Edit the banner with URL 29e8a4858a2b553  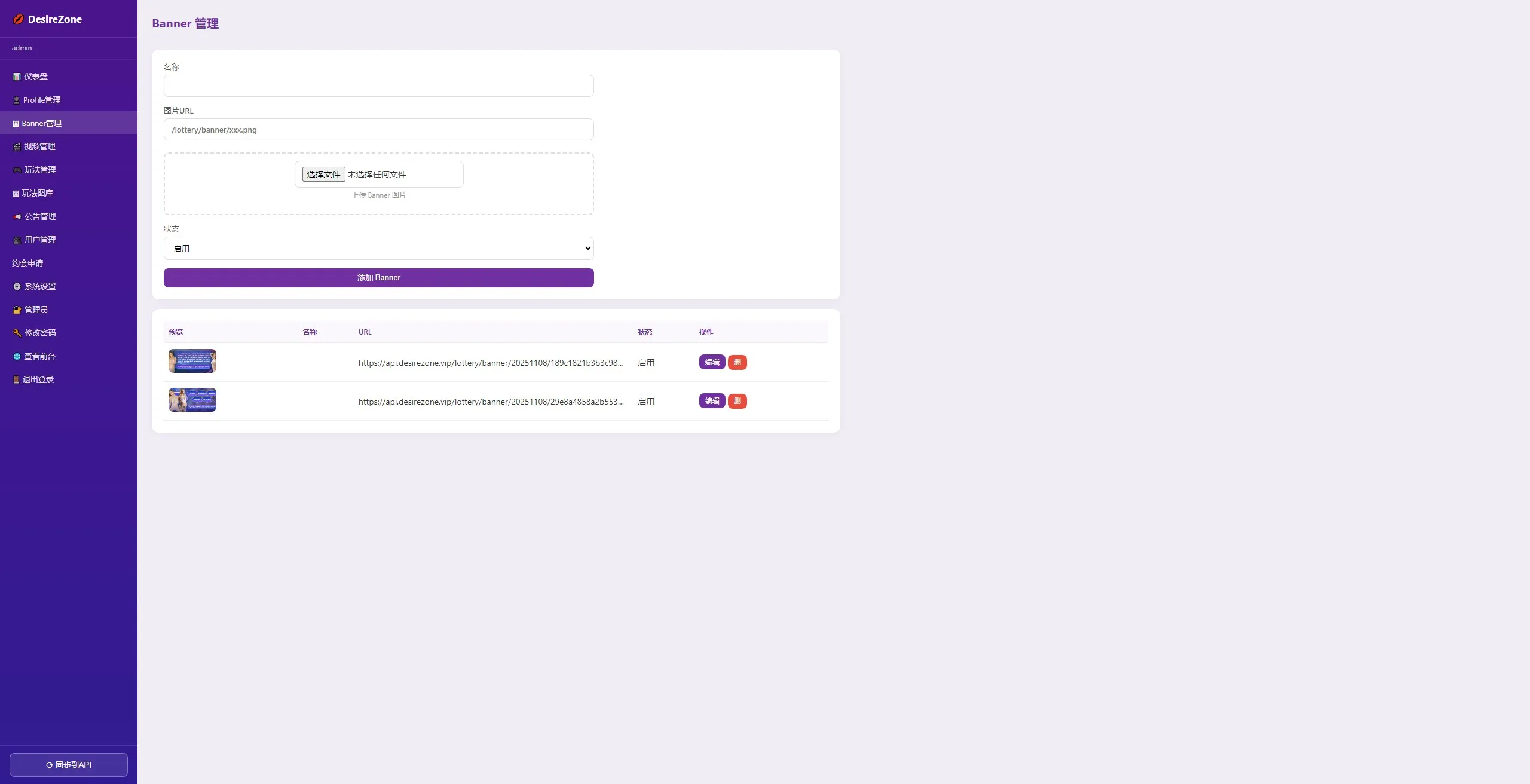pos(712,401)
